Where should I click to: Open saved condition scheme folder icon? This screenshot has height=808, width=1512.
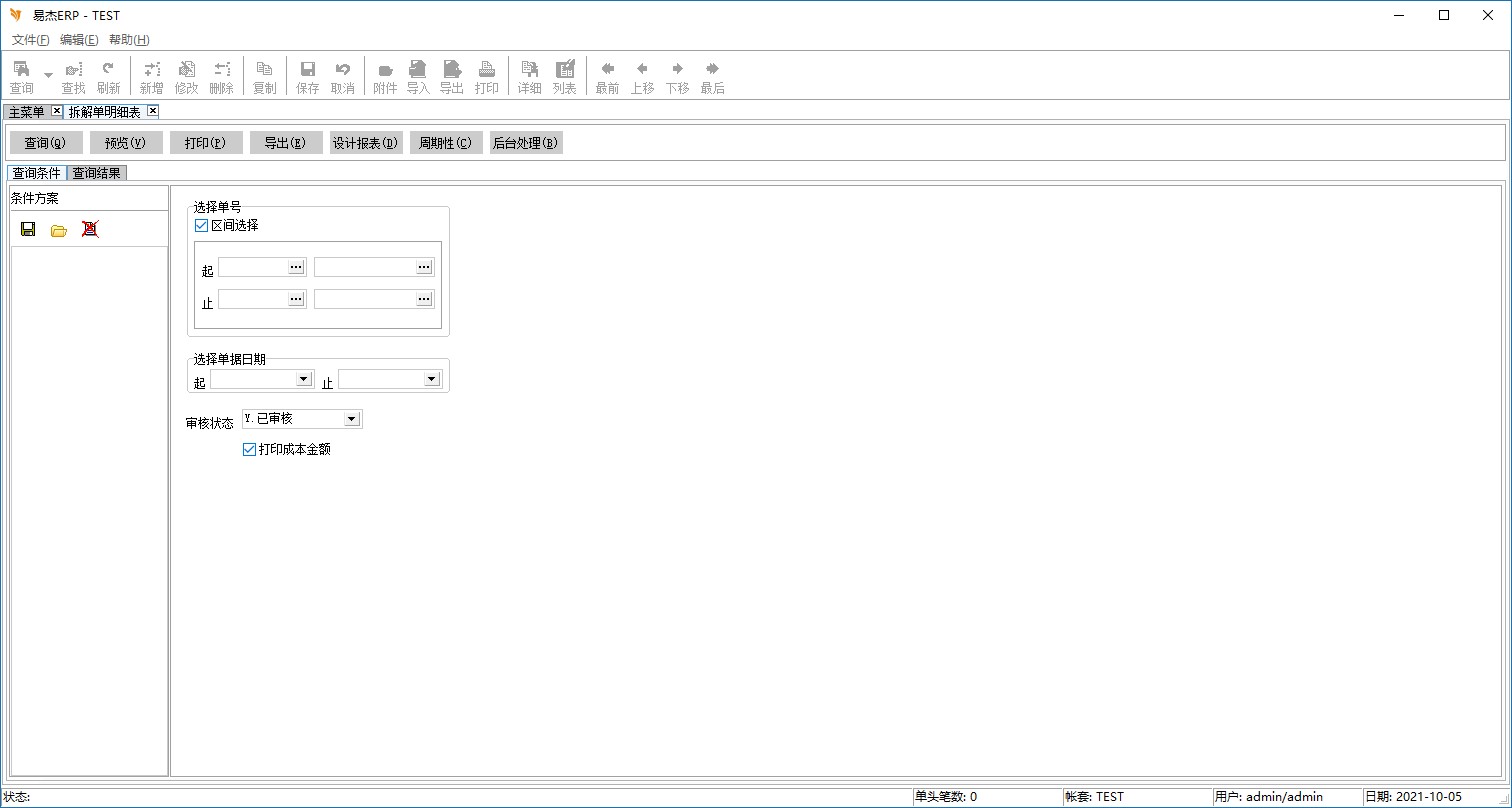[59, 230]
